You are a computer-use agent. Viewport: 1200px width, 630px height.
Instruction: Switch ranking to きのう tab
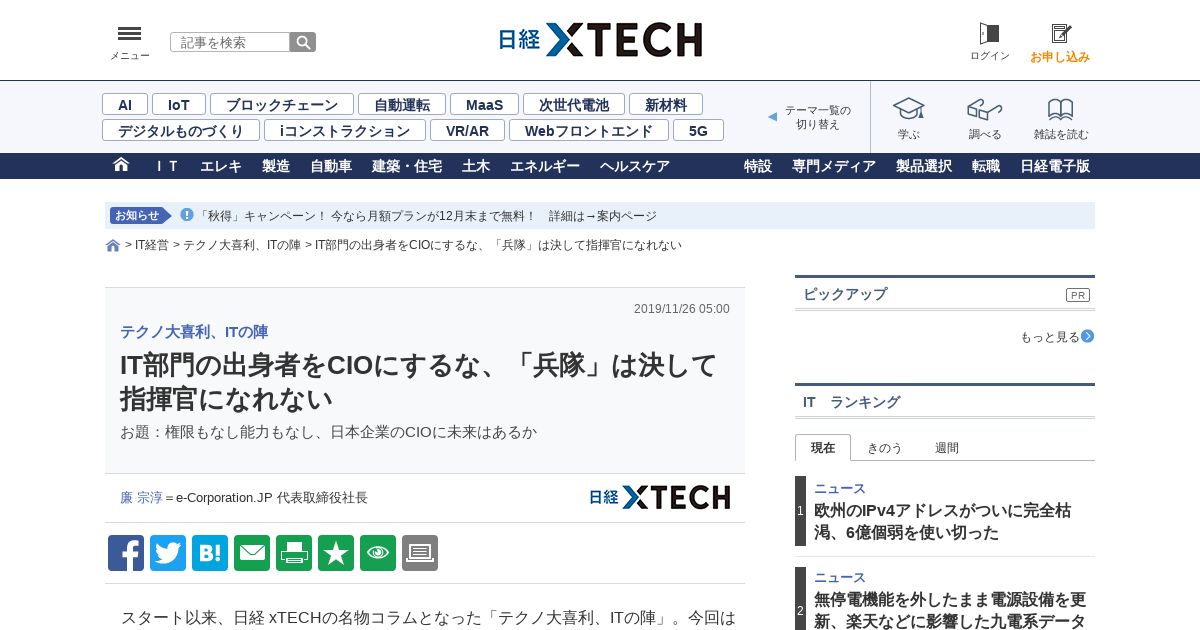(x=884, y=448)
